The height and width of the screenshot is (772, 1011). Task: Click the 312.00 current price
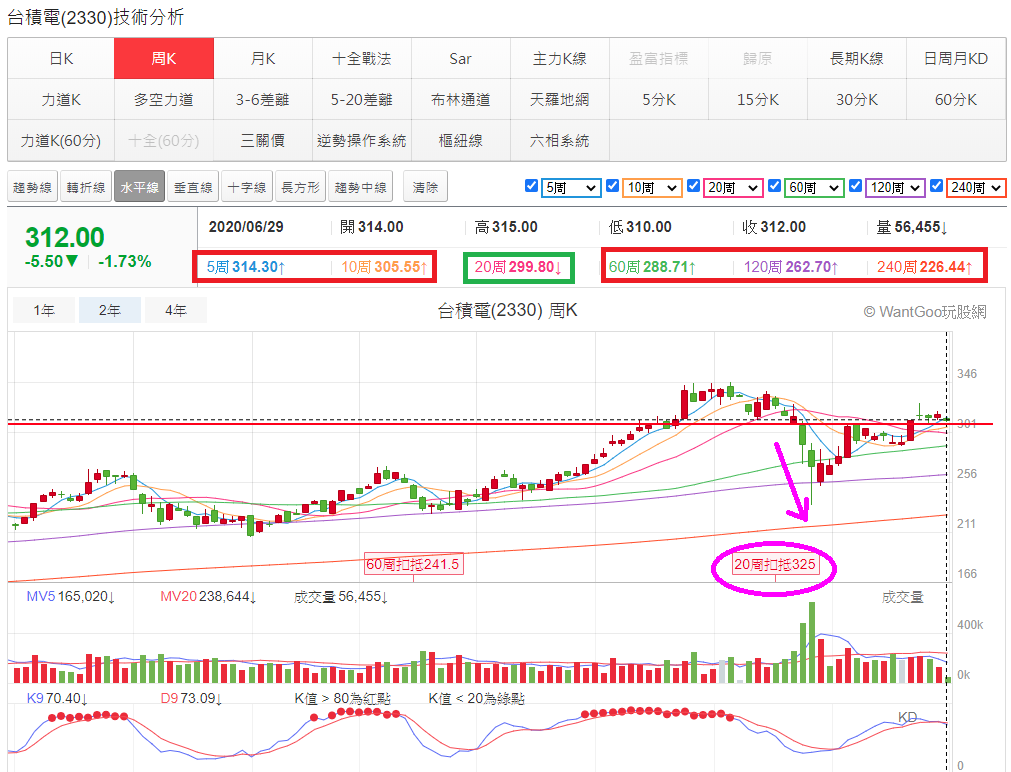64,237
